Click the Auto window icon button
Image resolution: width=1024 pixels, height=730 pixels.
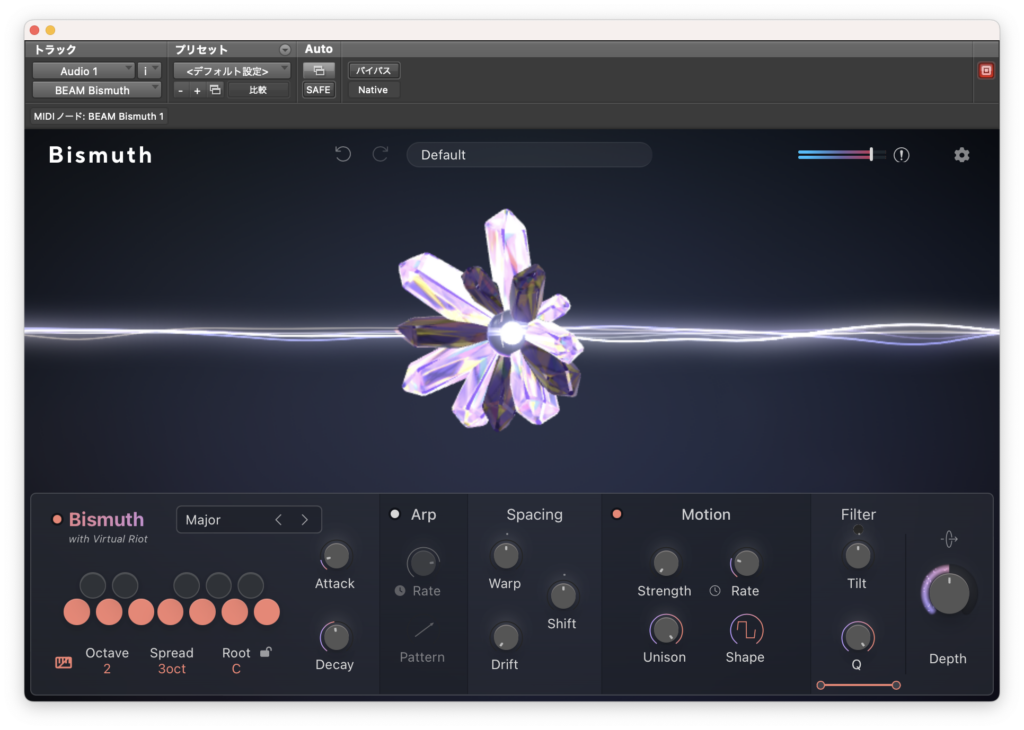click(319, 71)
